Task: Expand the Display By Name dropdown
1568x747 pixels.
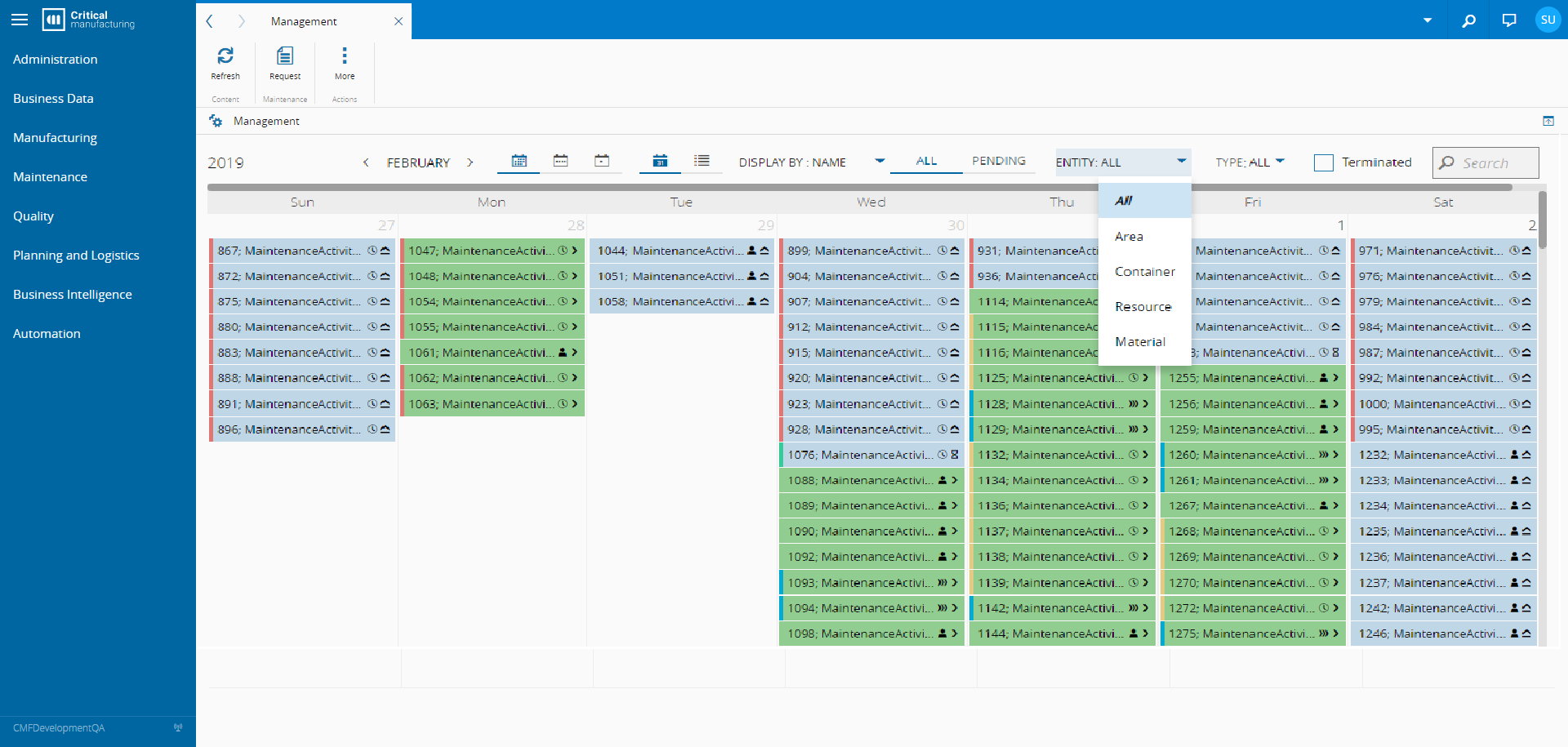Action: coord(879,162)
